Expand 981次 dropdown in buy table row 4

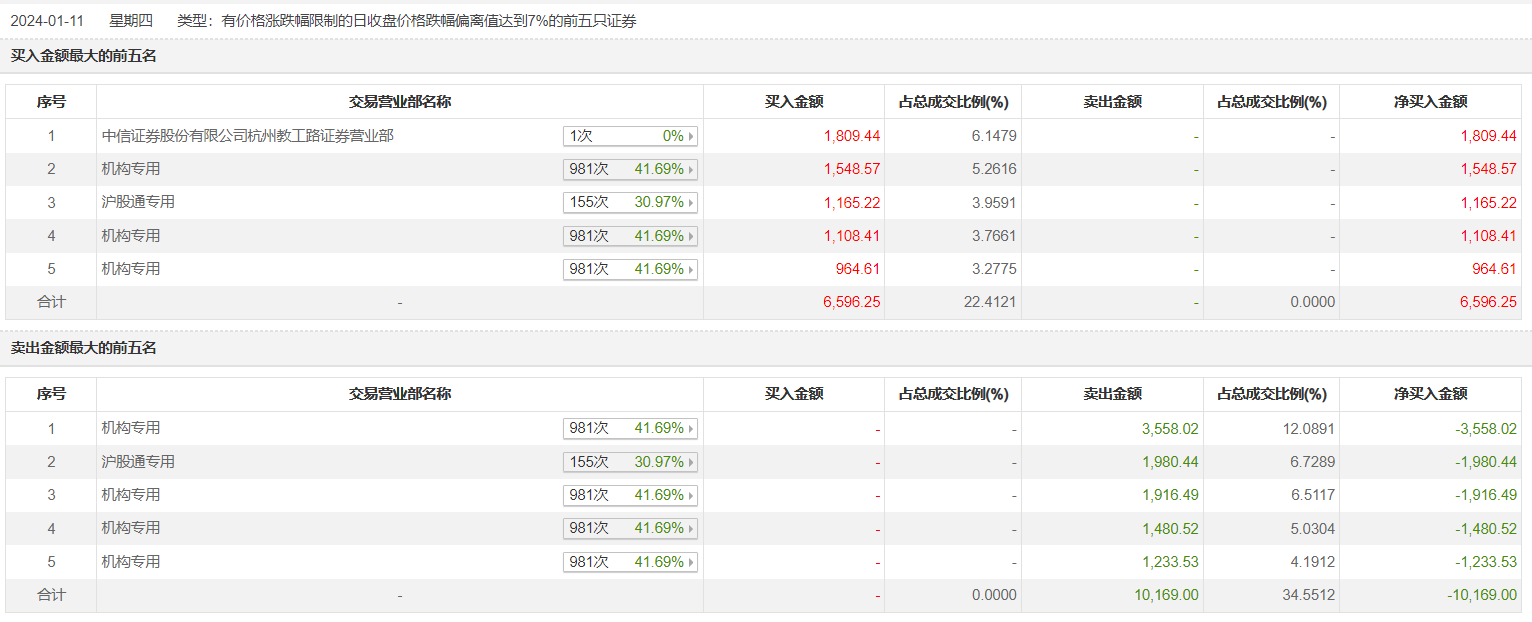point(630,236)
